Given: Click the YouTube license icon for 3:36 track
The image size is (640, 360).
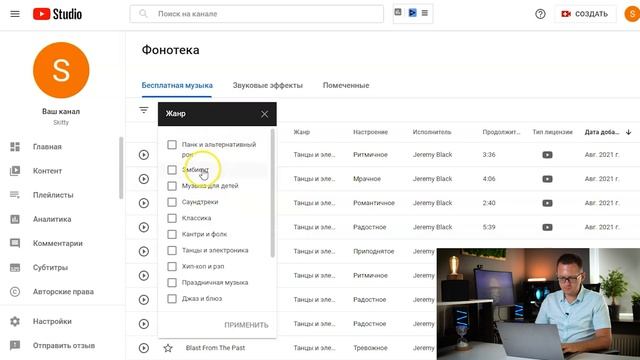Looking at the screenshot, I should 547,155.
